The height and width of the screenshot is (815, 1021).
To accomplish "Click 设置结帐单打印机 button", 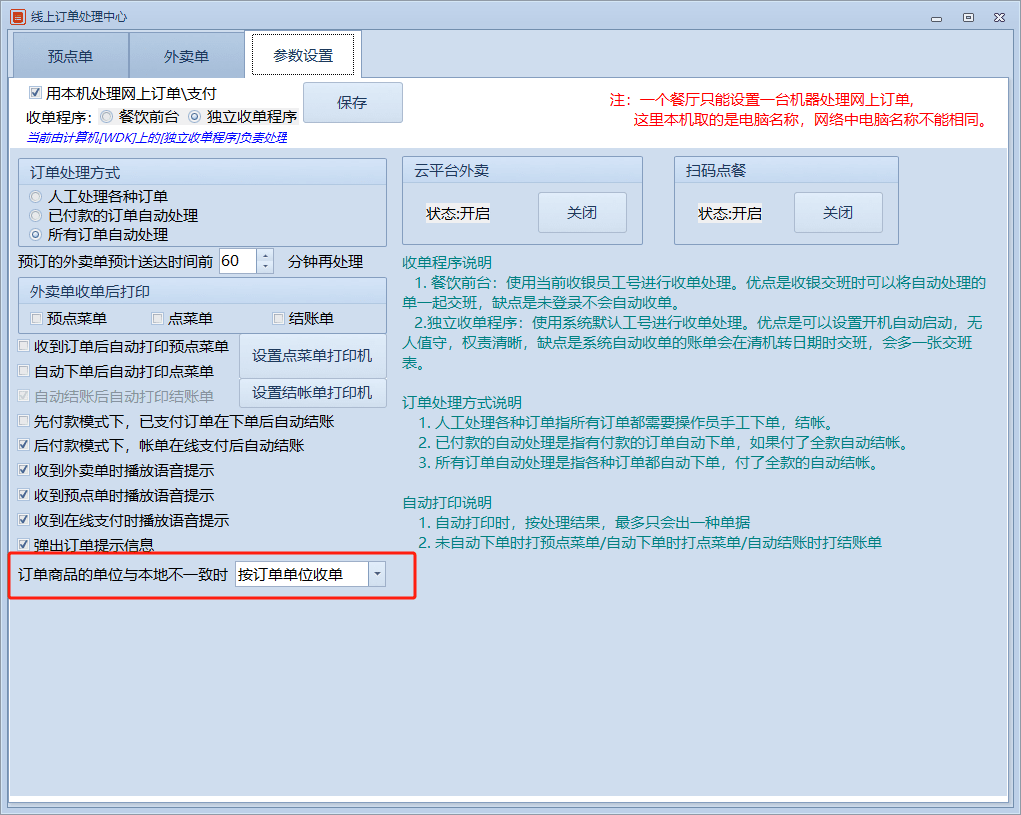I will 312,393.
